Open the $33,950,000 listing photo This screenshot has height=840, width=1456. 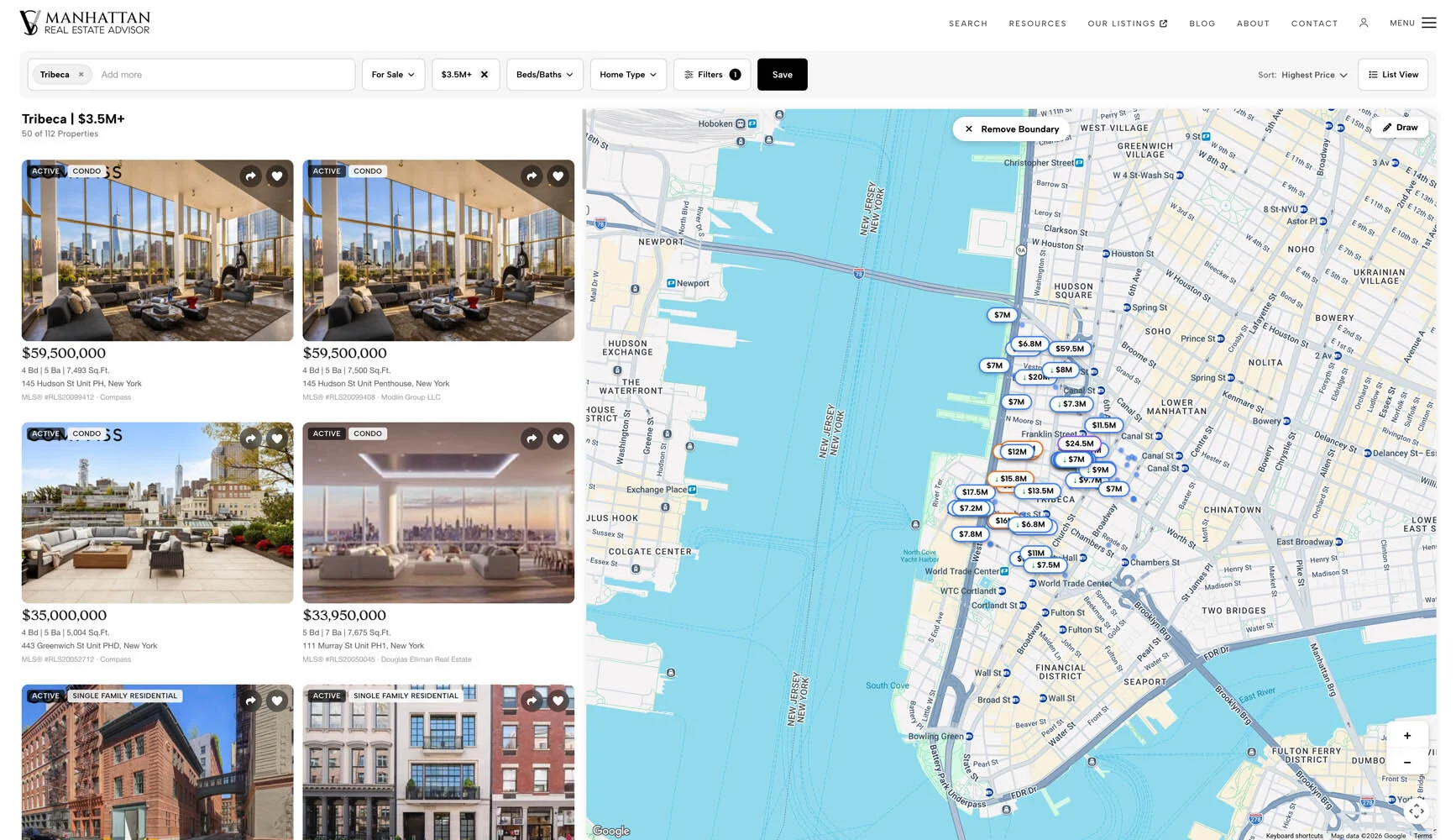pyautogui.click(x=438, y=512)
